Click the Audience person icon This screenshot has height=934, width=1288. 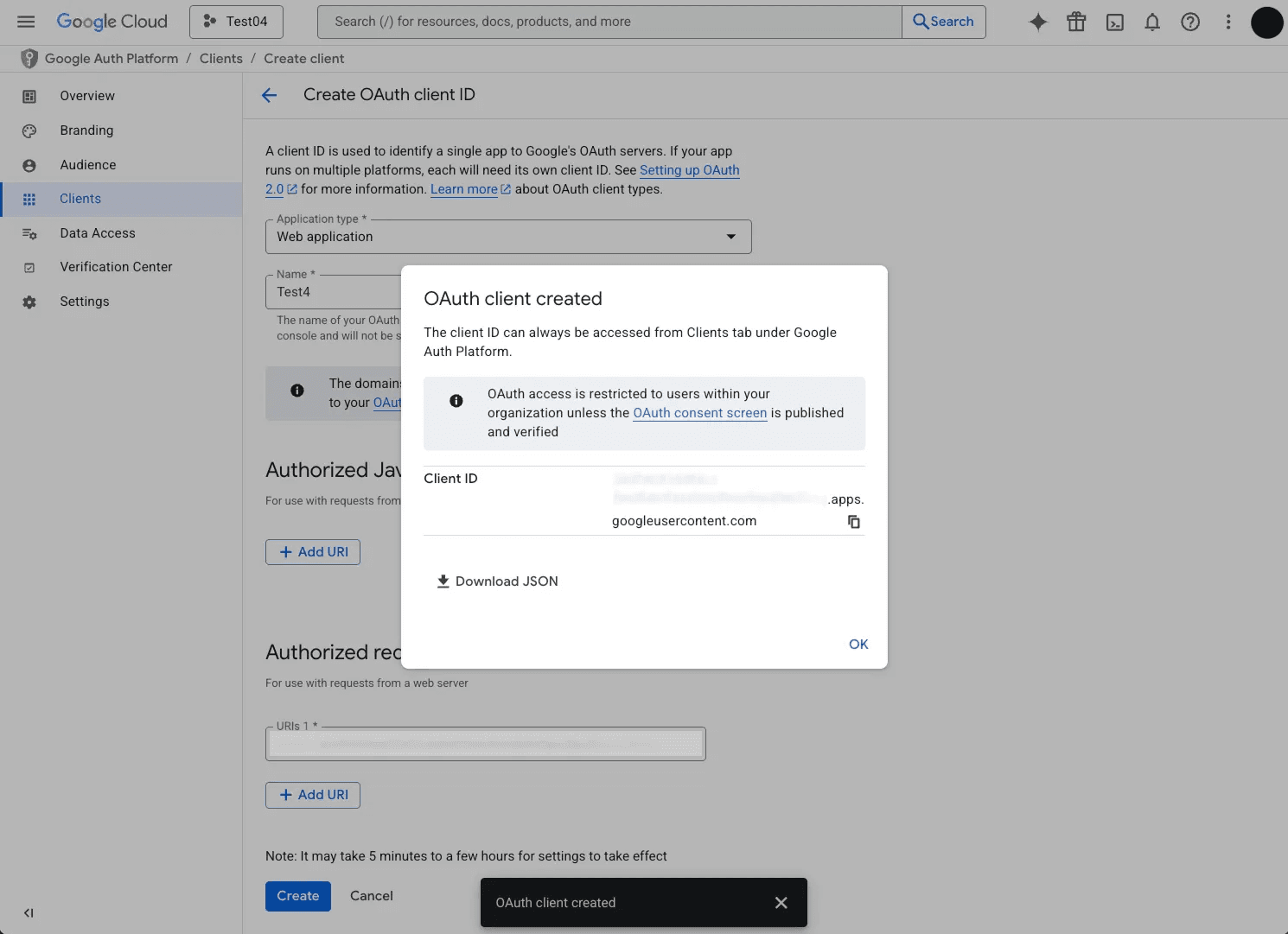29,165
